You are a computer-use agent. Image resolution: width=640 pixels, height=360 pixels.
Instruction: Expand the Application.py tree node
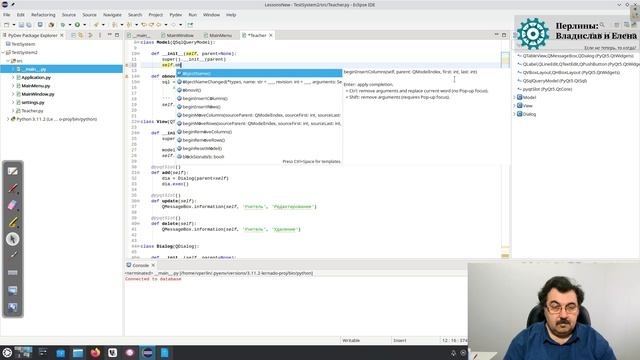coord(13,78)
